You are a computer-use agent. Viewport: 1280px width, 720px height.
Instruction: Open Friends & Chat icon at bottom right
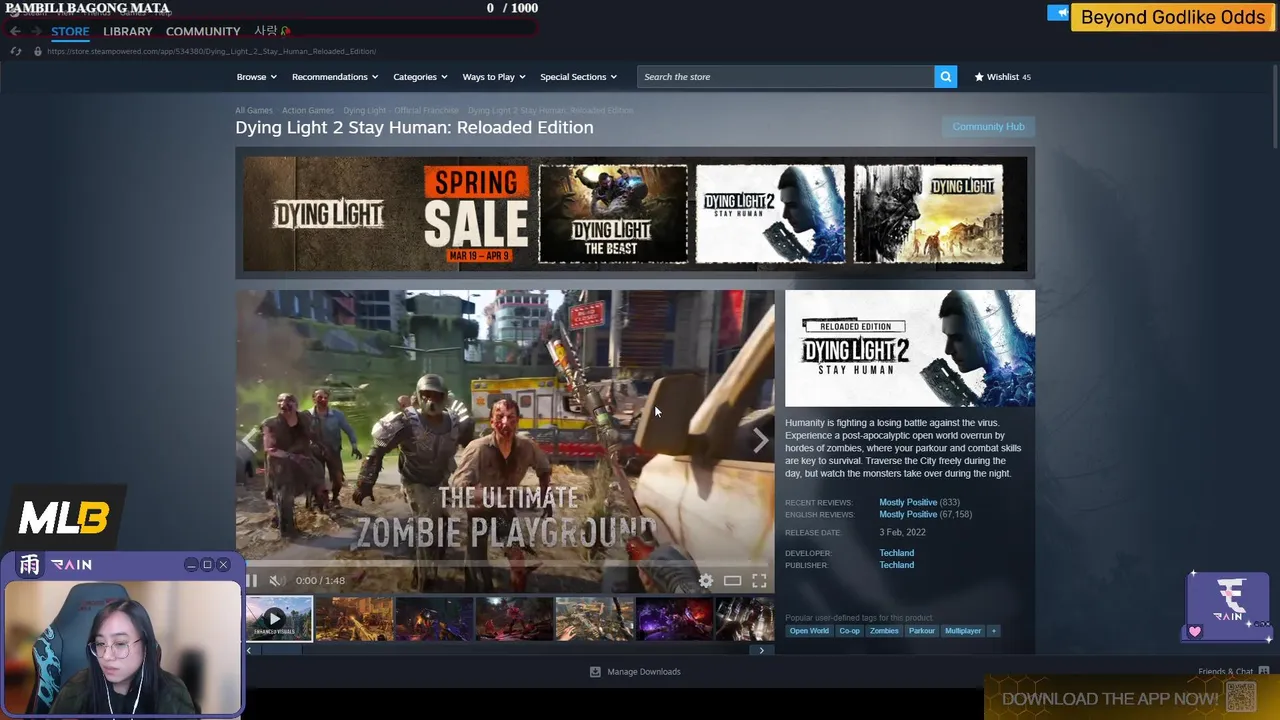click(1263, 672)
